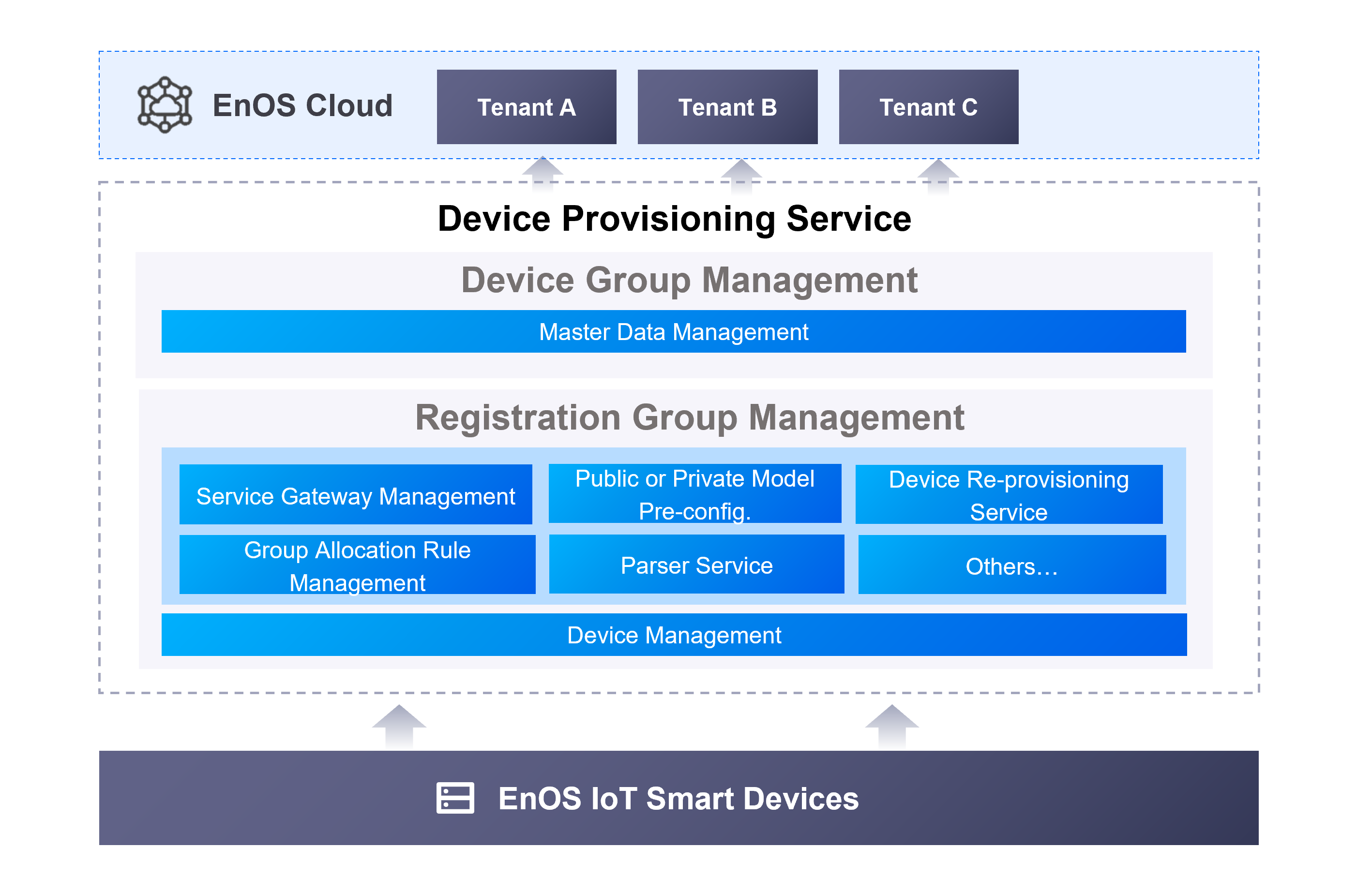Click the Device Management bar
Screen dimensions: 1372x892
tap(674, 635)
